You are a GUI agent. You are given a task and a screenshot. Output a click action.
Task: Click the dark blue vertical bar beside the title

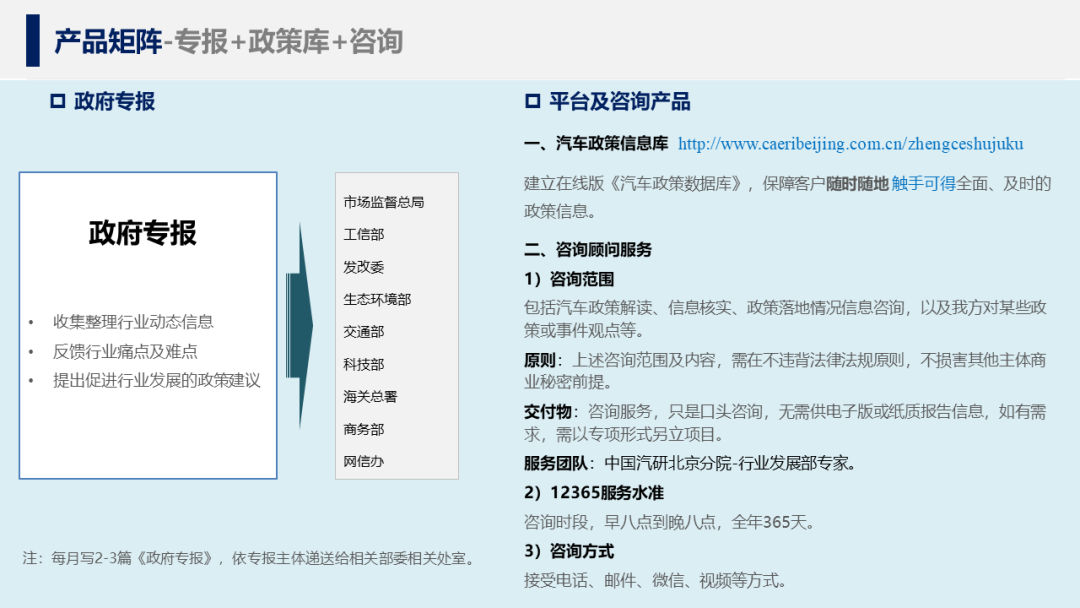point(33,41)
